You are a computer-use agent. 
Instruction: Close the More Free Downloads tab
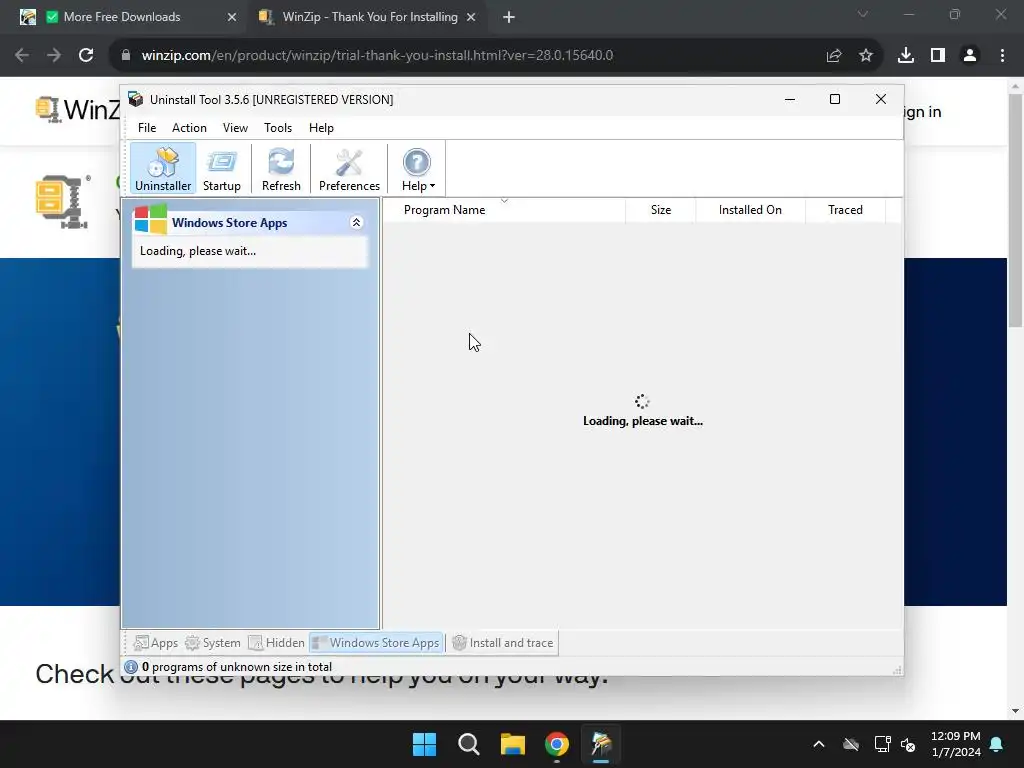pos(232,17)
